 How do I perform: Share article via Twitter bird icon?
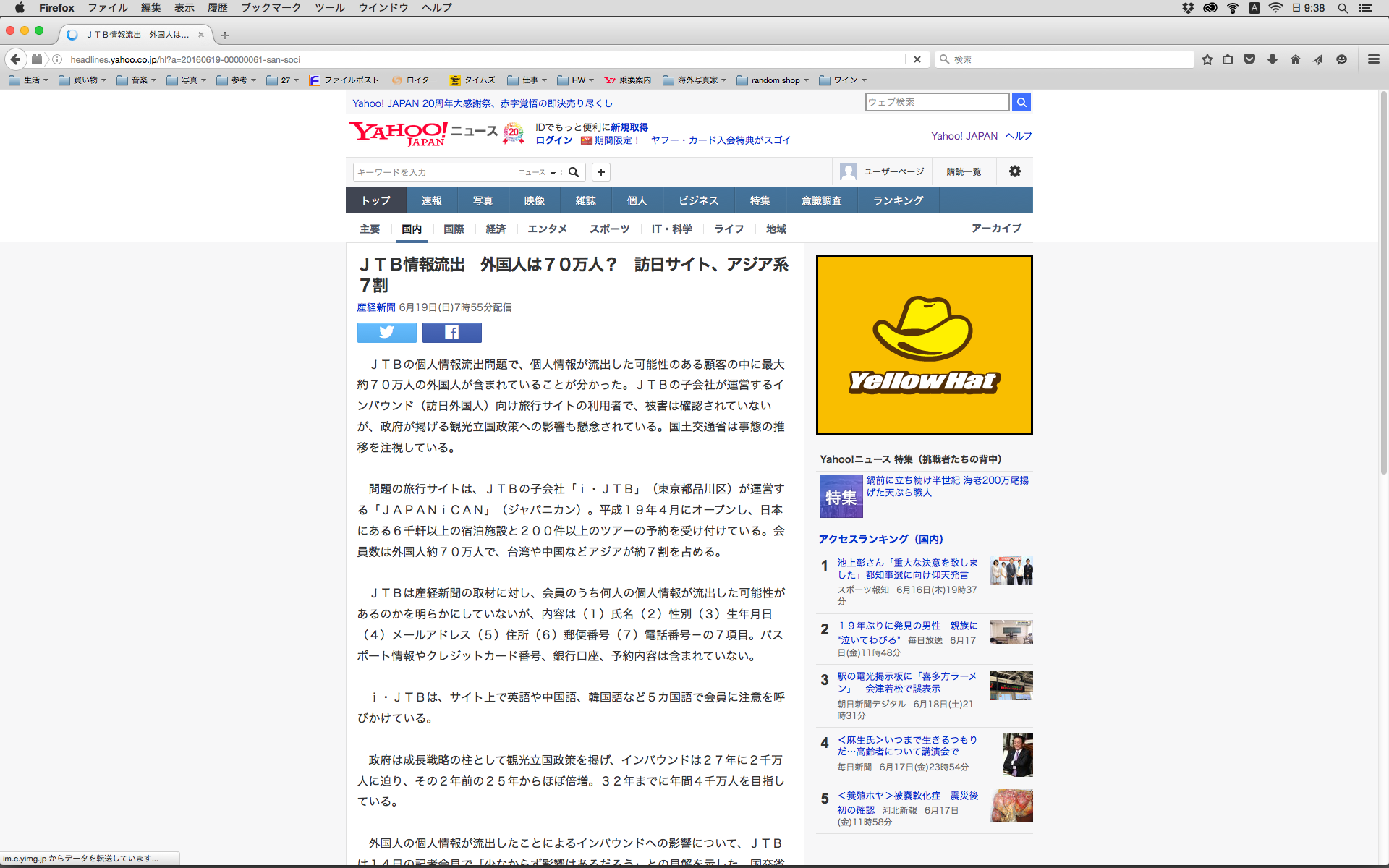tap(386, 332)
